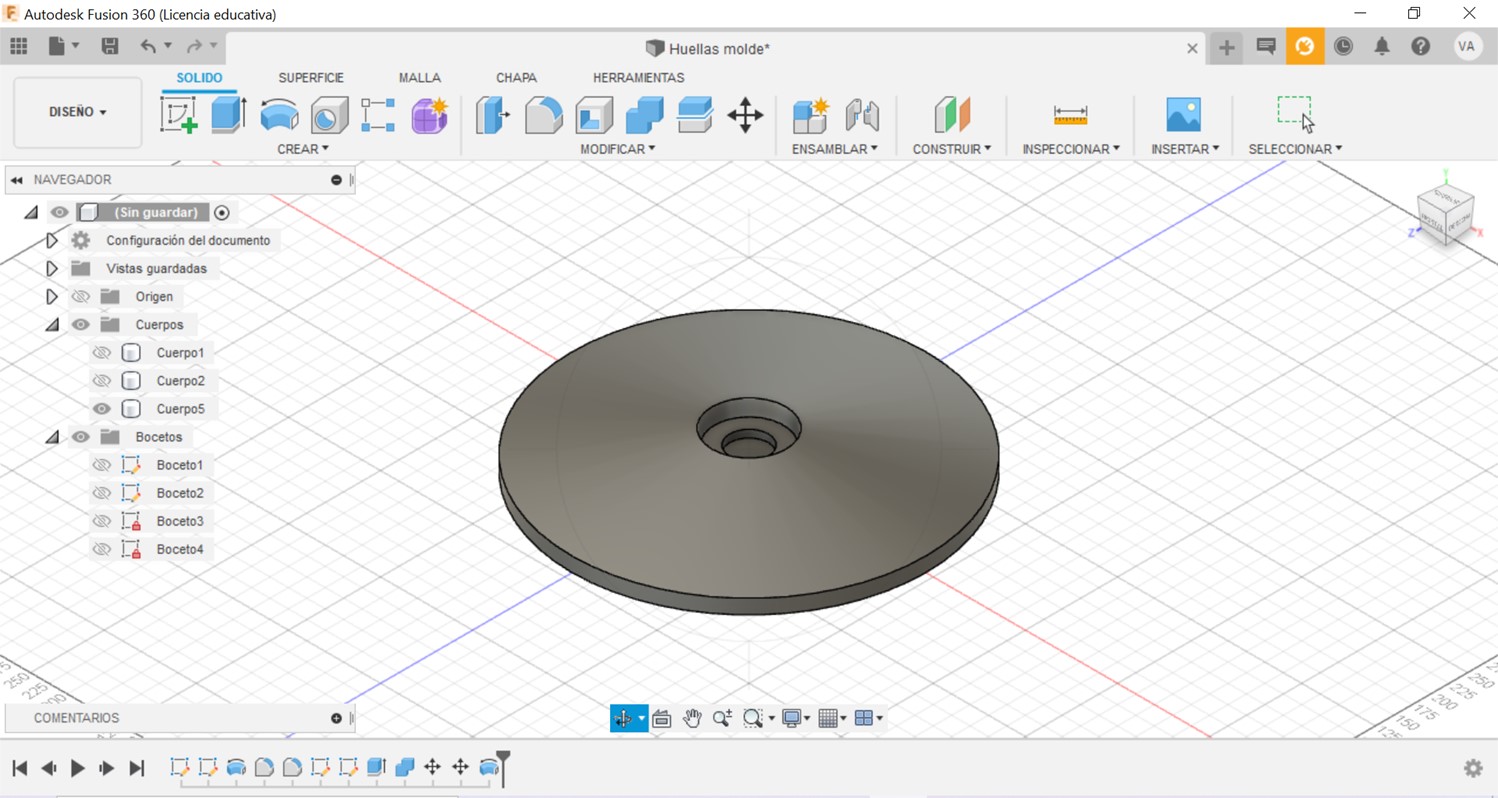1498x798 pixels.
Task: Hide the Cuerpos folder
Action: pyautogui.click(x=80, y=325)
